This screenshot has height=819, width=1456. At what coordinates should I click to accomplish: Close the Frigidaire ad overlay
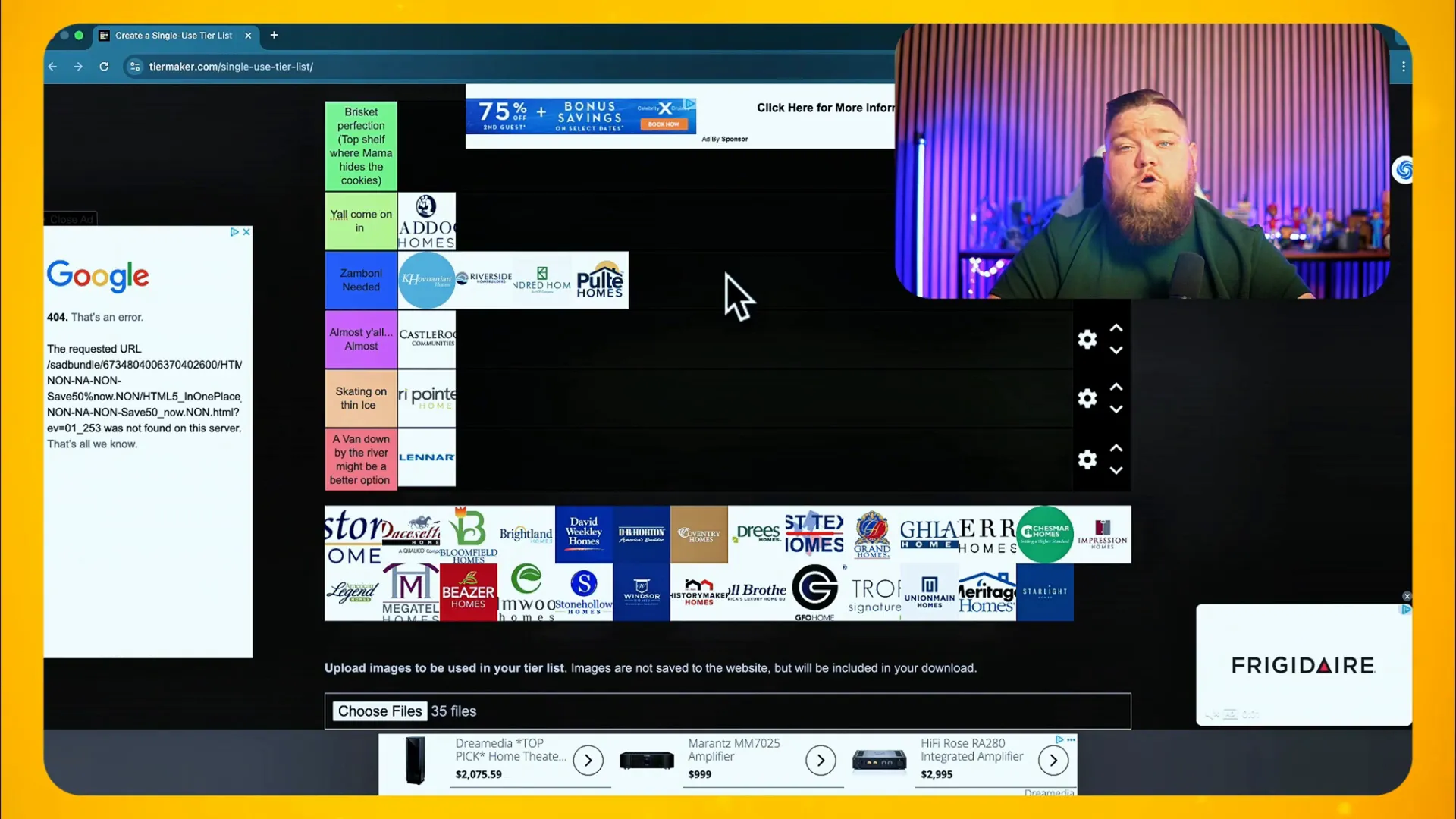click(x=1407, y=596)
